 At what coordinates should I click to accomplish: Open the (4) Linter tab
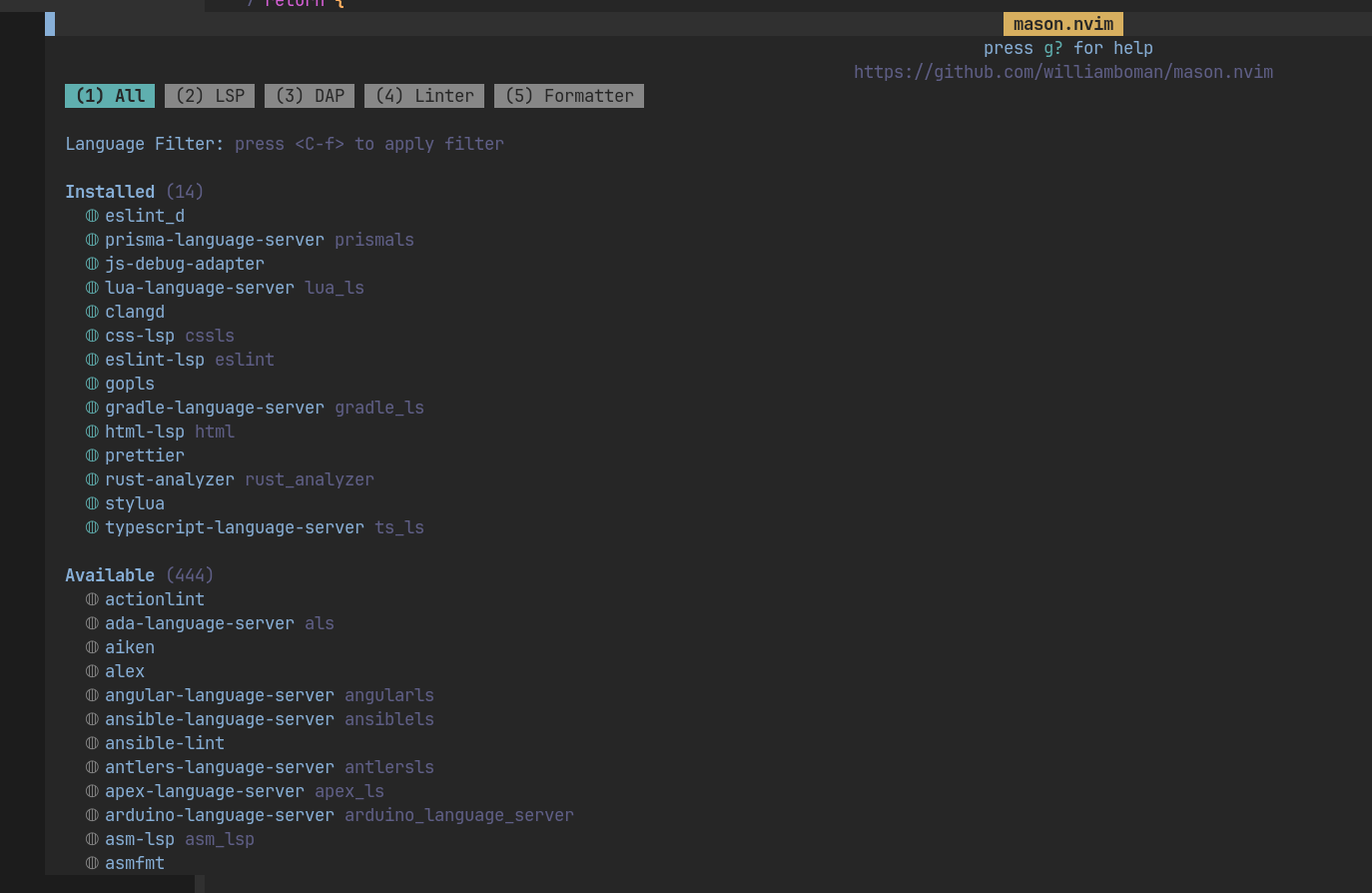click(424, 96)
